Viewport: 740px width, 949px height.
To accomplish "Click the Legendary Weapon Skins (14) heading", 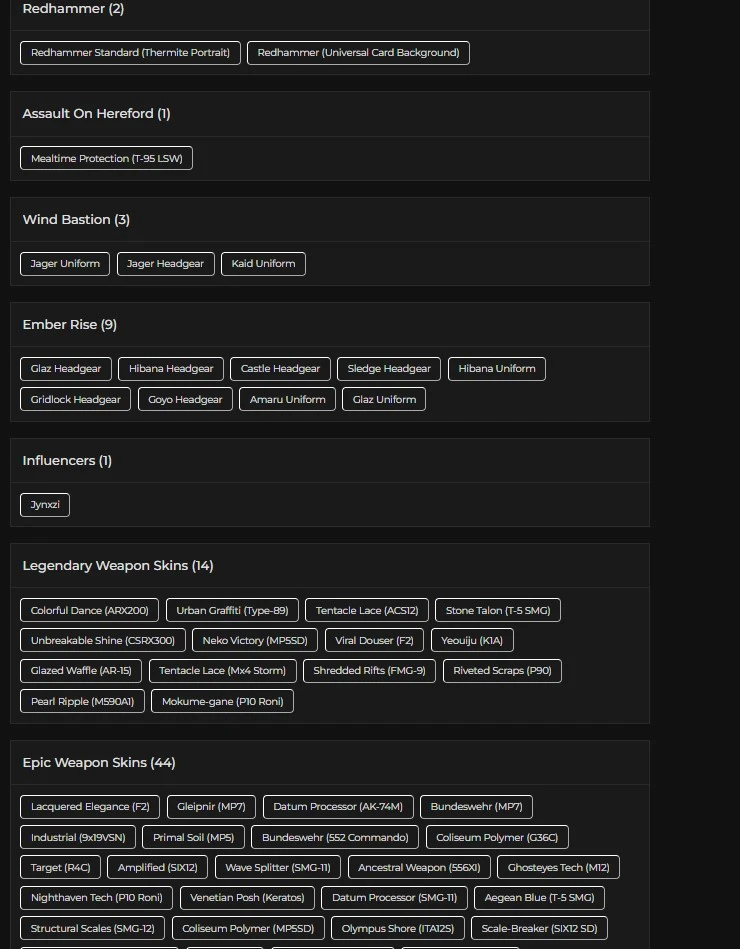I will 118,565.
